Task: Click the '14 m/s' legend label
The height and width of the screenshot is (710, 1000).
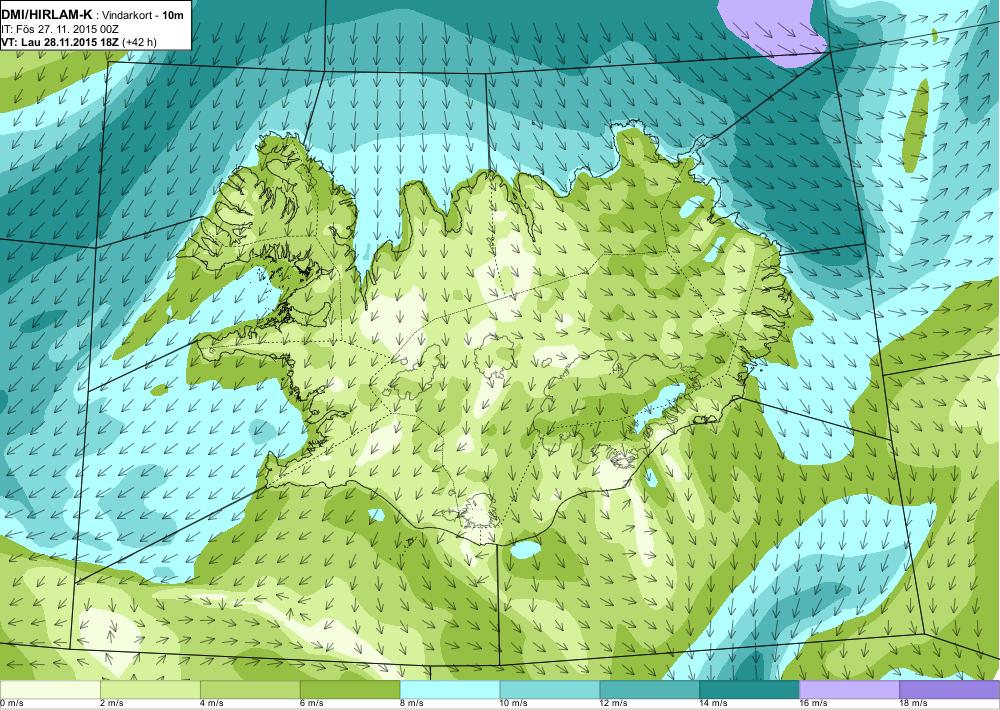Action: (x=714, y=704)
